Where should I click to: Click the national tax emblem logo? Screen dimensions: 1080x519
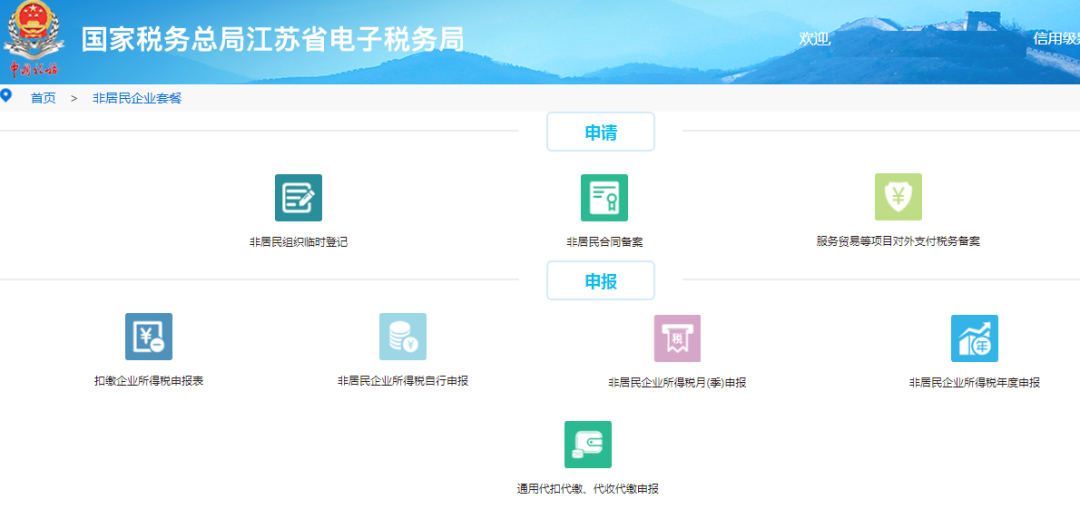(x=34, y=39)
